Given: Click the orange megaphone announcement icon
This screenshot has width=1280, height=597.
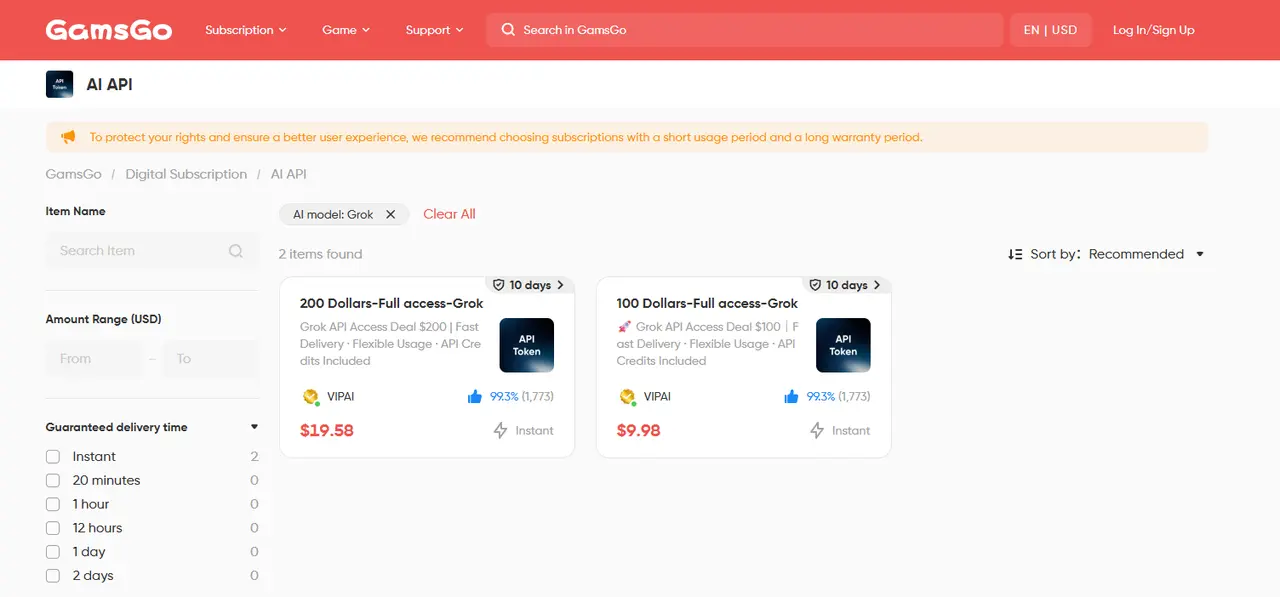Looking at the screenshot, I should click(x=68, y=137).
